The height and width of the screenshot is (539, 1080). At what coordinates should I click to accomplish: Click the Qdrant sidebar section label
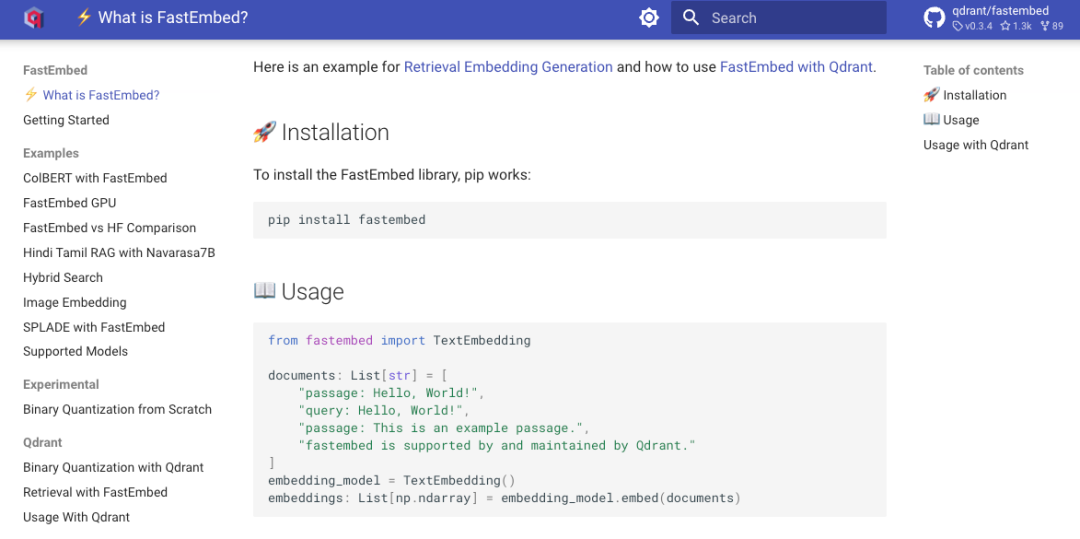pos(43,442)
